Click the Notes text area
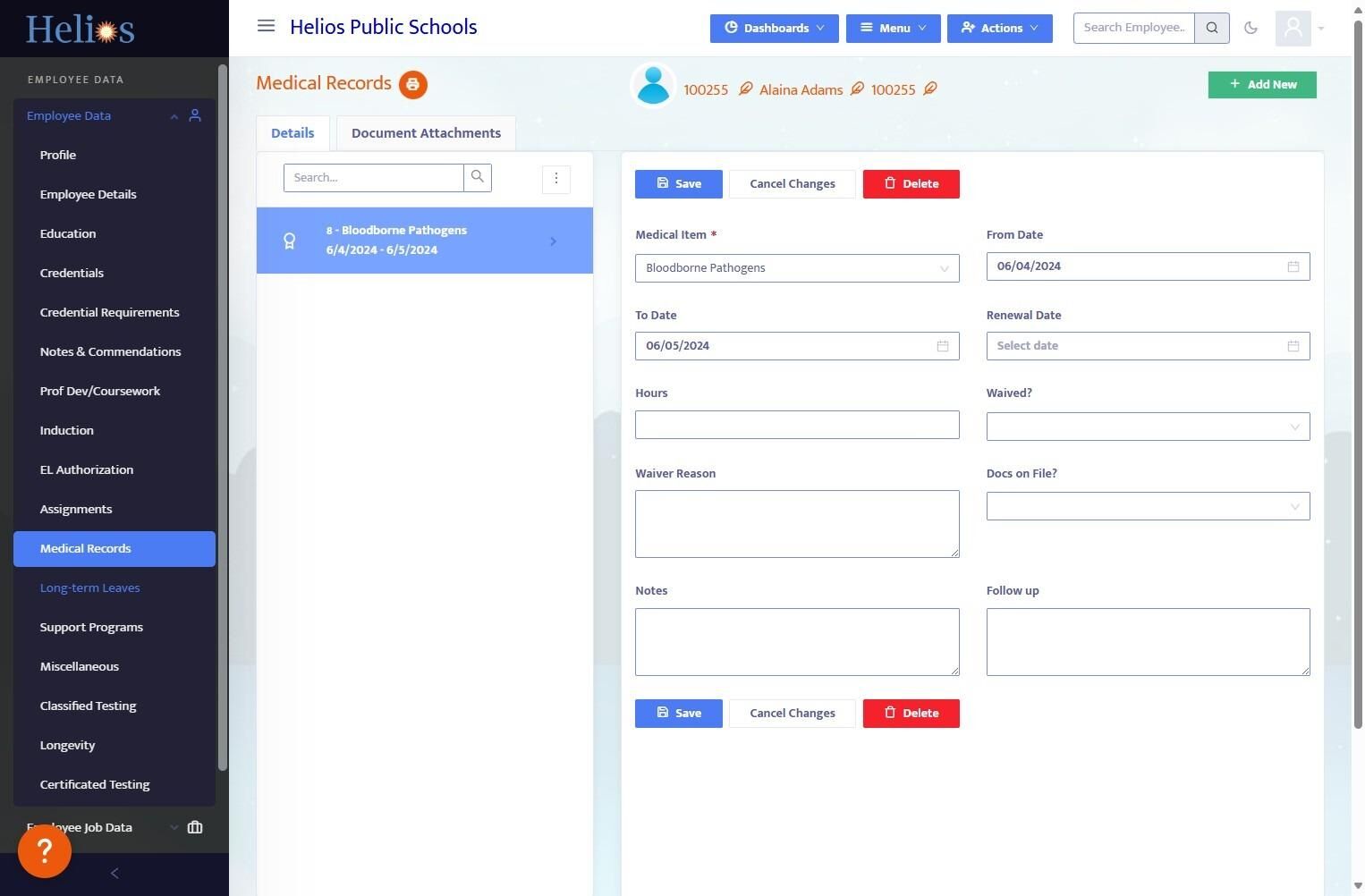1365x896 pixels. point(797,642)
